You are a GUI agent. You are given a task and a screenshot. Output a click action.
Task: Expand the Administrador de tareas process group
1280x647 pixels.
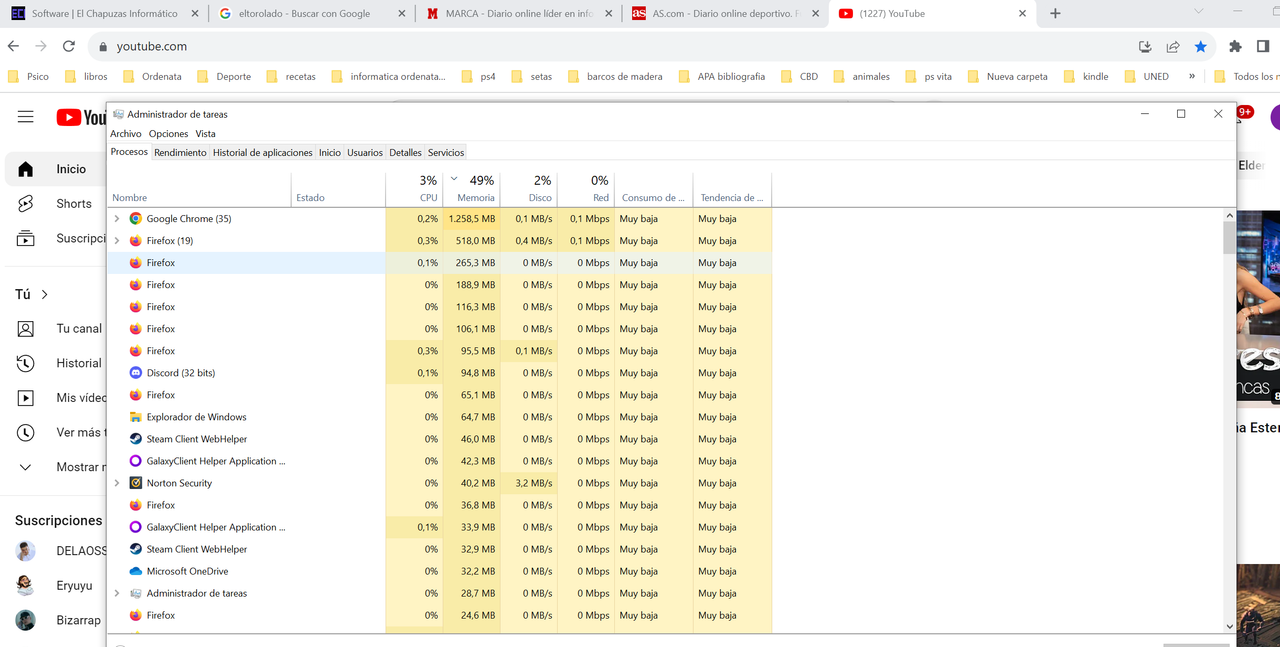tap(117, 593)
